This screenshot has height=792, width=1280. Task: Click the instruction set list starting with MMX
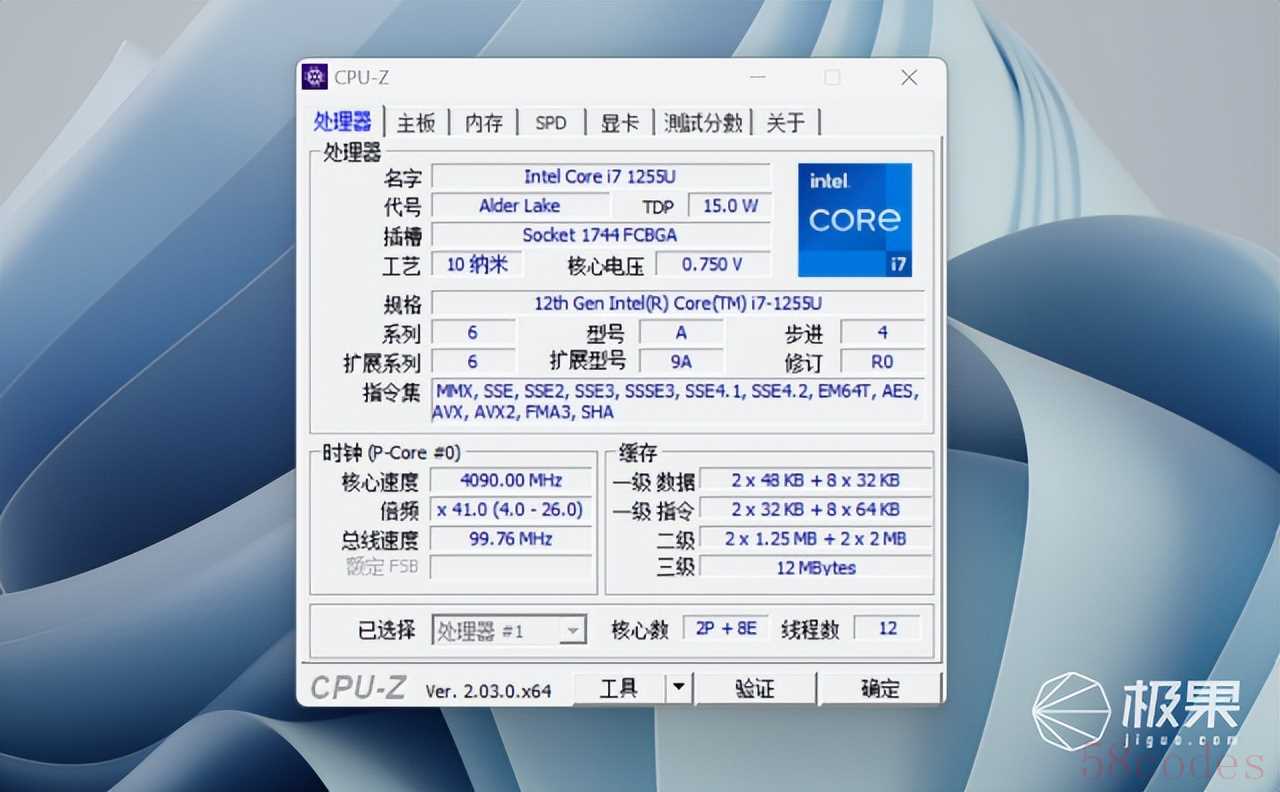pos(678,401)
